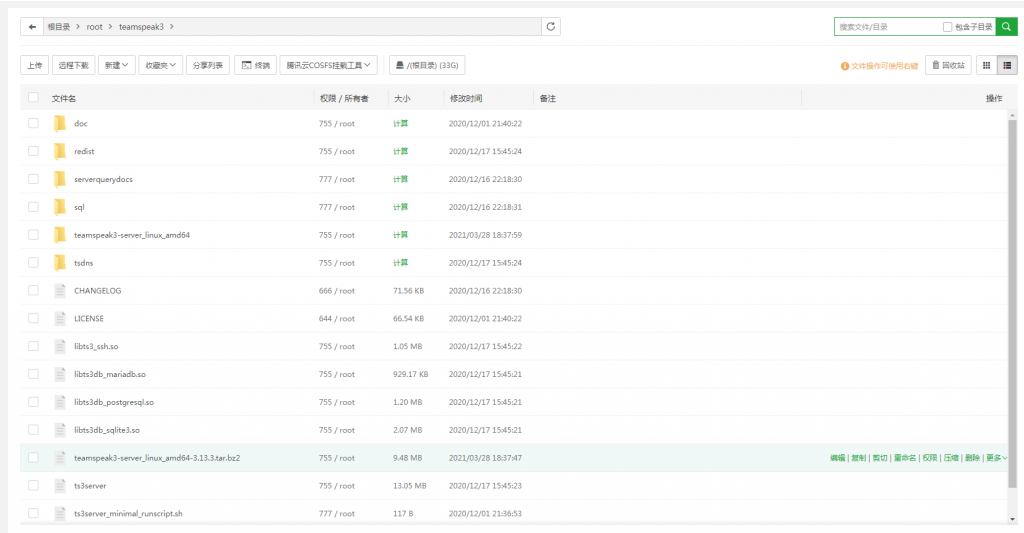
Task: Click 权限 for the tar.bz2 file
Action: [x=930, y=458]
